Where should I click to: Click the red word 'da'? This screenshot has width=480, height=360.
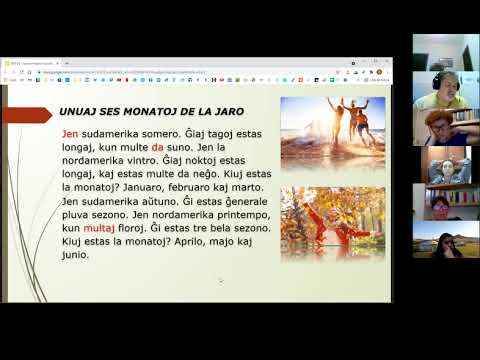pyautogui.click(x=157, y=147)
